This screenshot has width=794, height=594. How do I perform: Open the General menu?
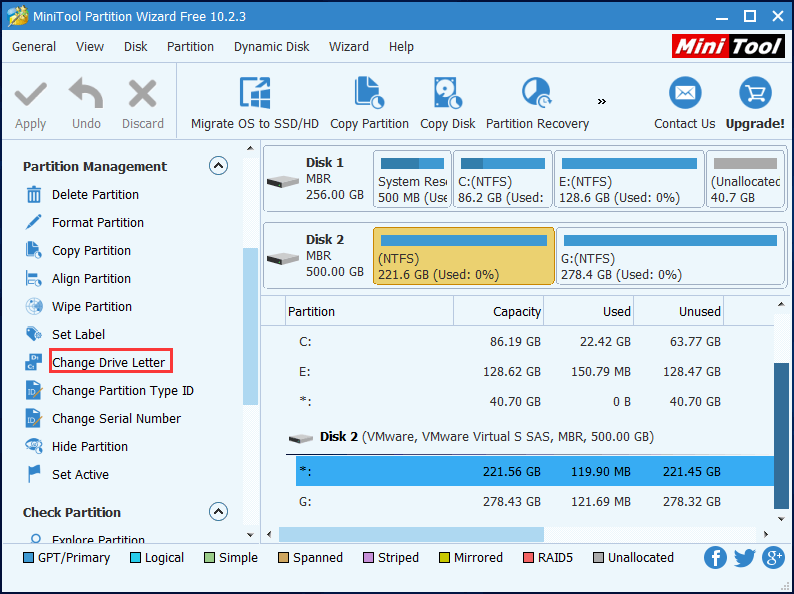click(x=34, y=47)
